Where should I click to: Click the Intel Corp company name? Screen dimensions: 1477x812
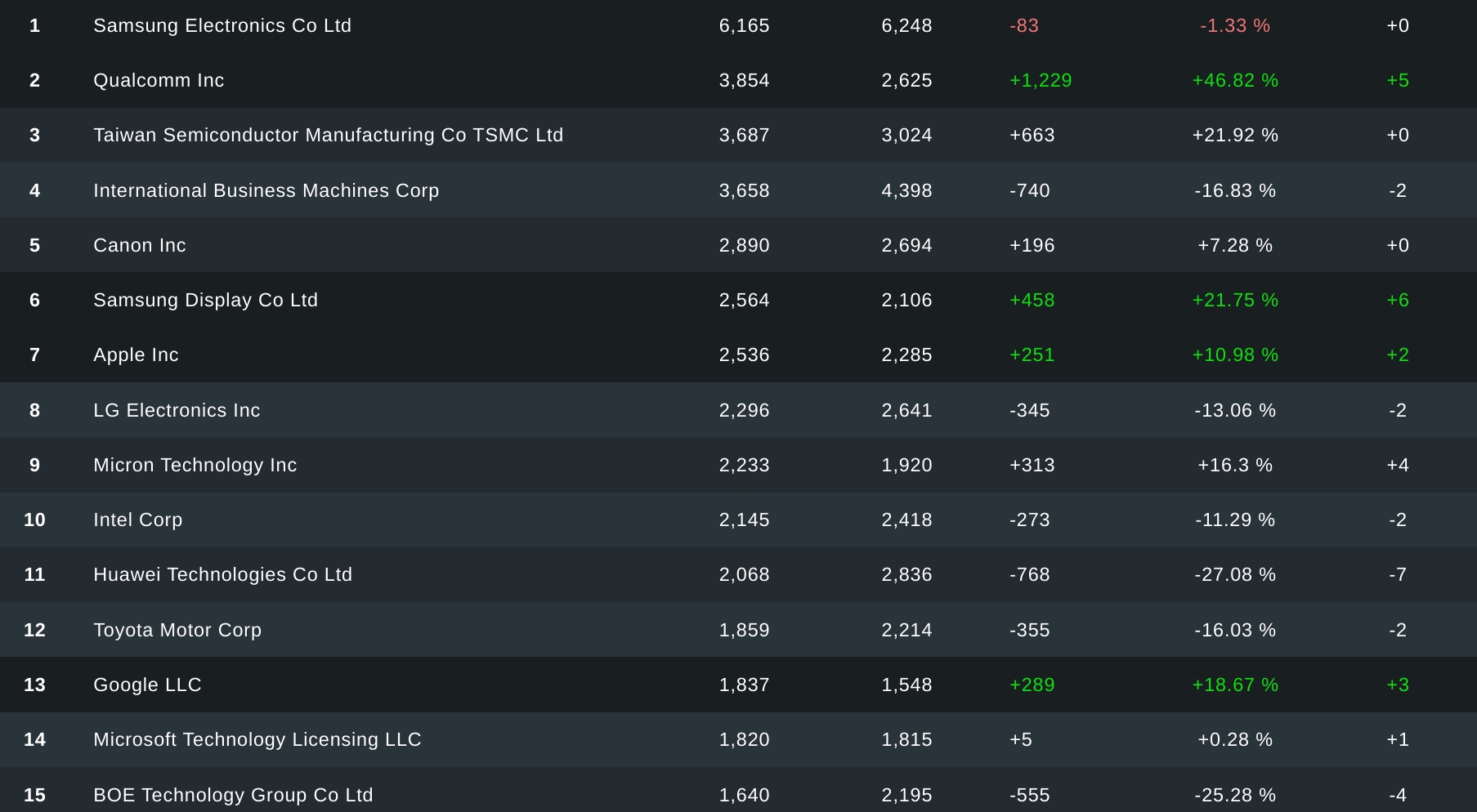138,520
